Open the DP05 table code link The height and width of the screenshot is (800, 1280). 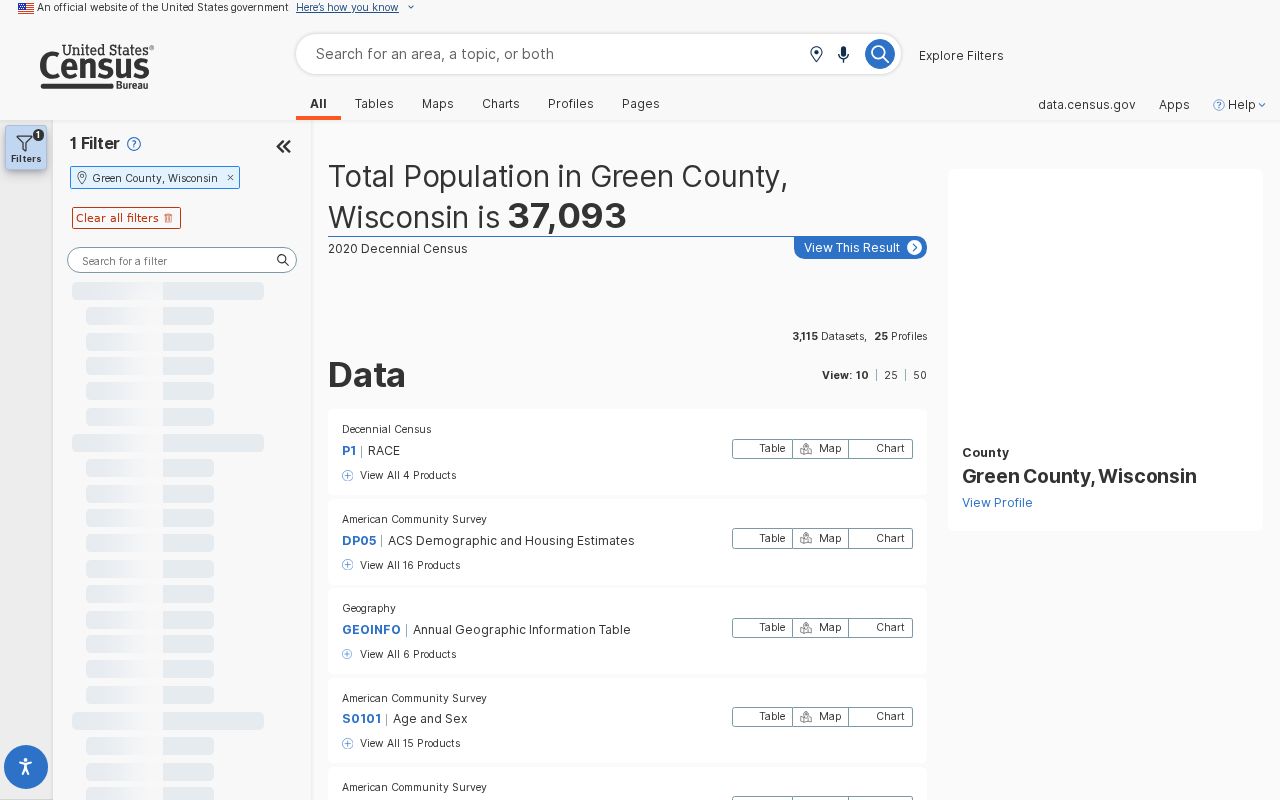coord(359,541)
